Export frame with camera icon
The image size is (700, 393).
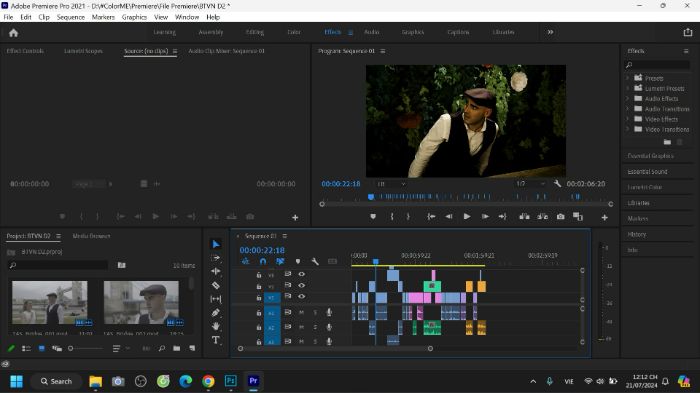pyautogui.click(x=560, y=217)
